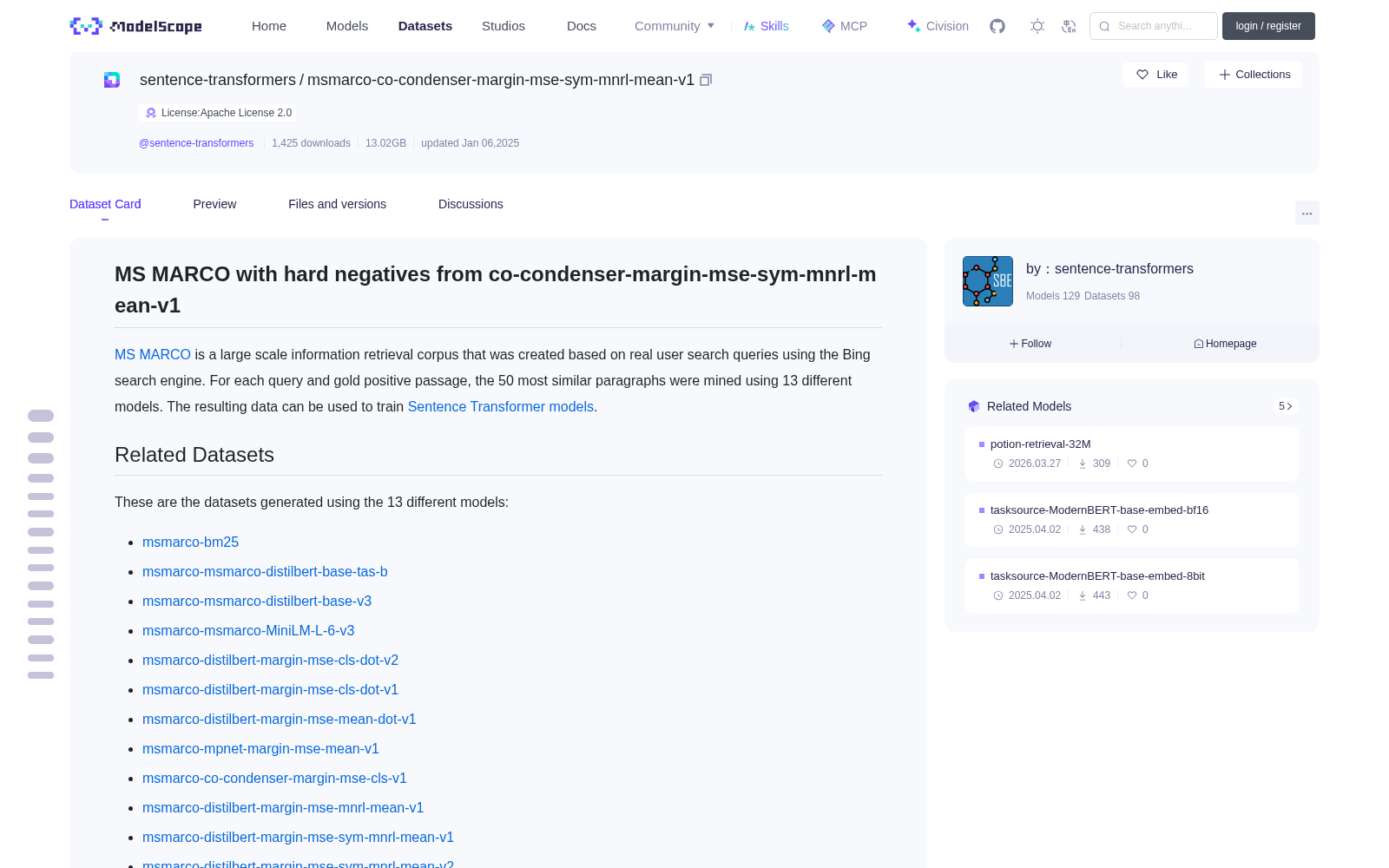
Task: Open msmarco-msmarco-MiniLM-L-6-v3 link
Action: 248,630
